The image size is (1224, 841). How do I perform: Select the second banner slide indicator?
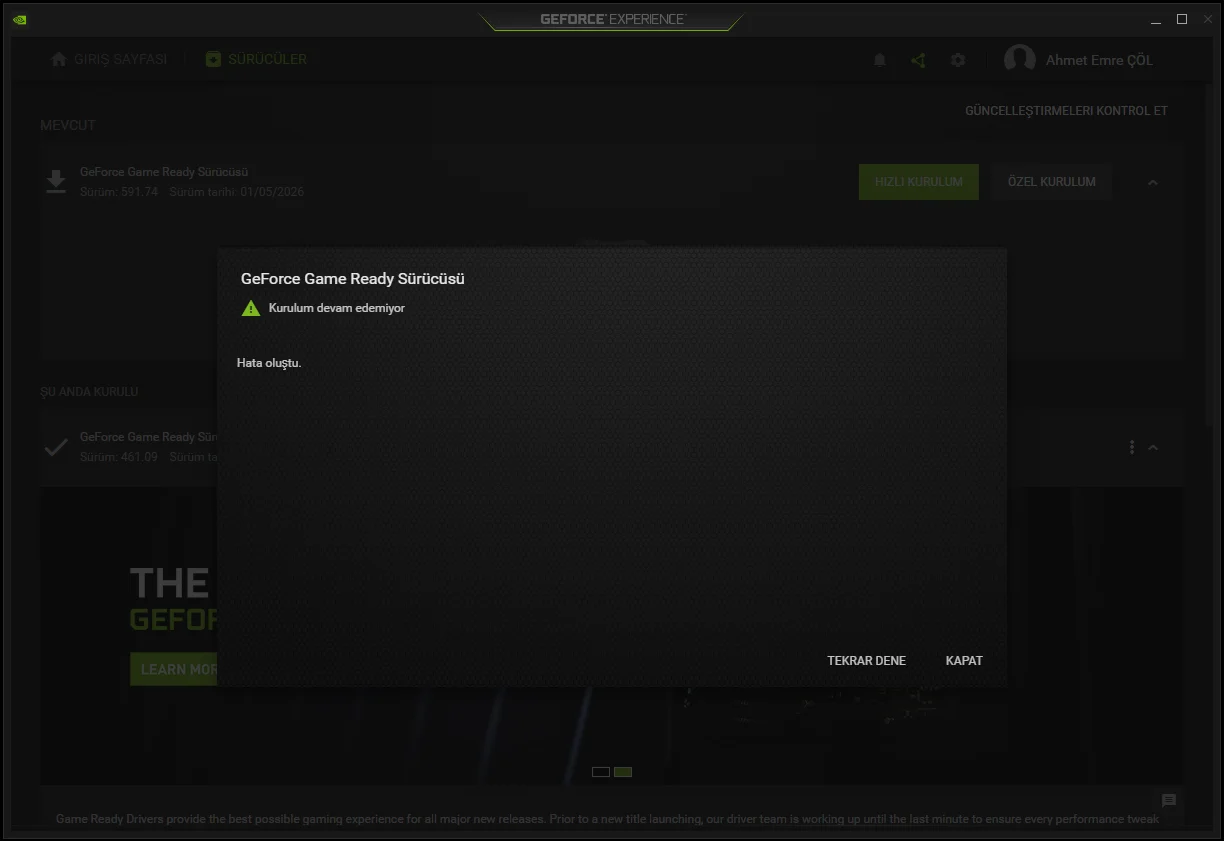click(623, 772)
